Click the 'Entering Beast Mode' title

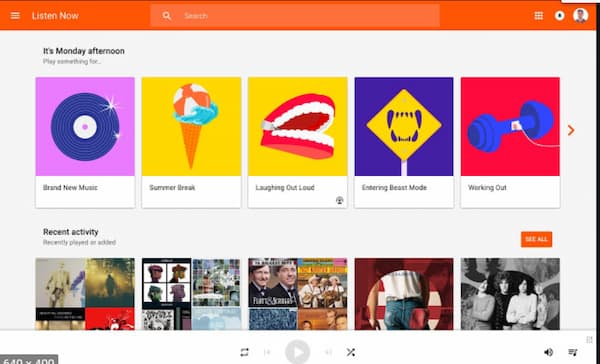click(394, 188)
